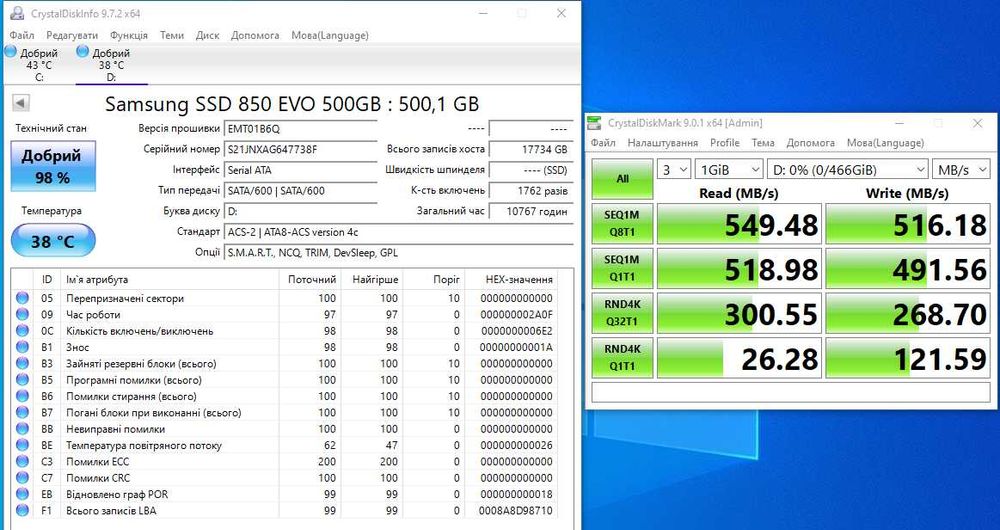The image size is (1000, 530).
Task: Run the SEQ1M Q1T1 test
Action: tap(622, 268)
